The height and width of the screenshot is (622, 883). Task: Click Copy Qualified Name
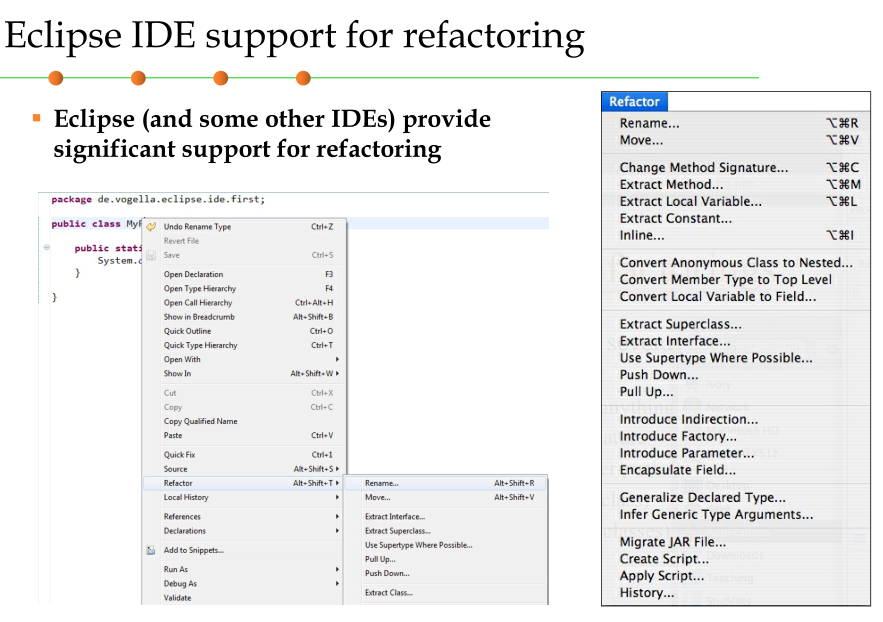244,421
